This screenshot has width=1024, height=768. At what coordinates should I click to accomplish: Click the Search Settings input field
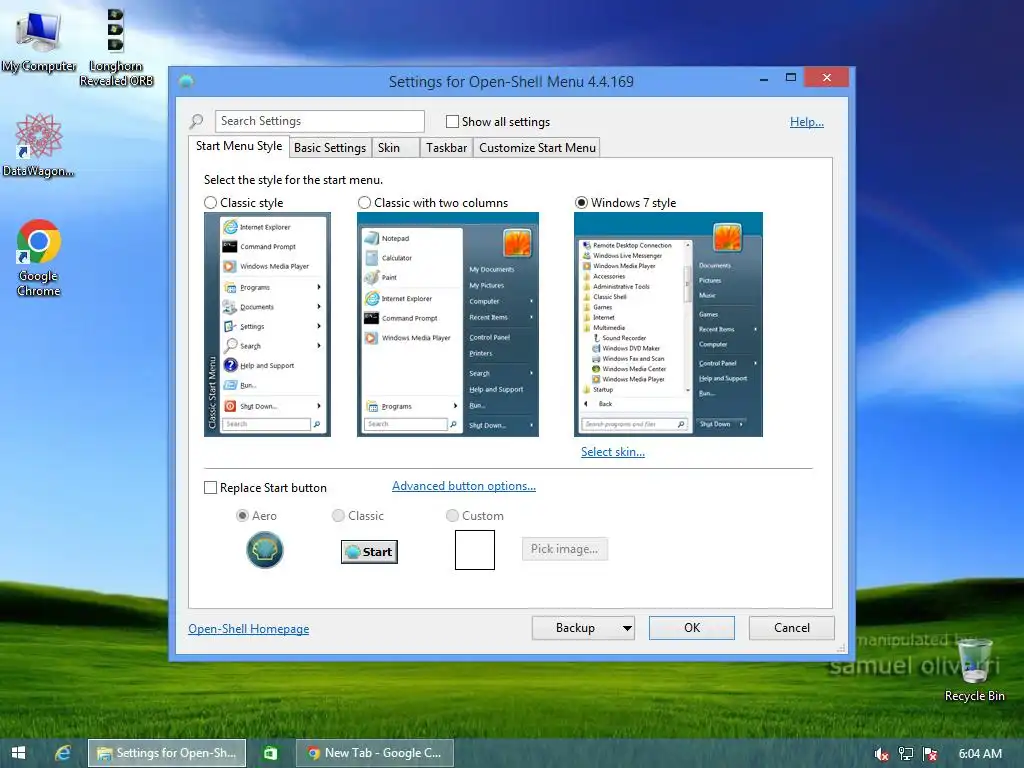click(319, 121)
